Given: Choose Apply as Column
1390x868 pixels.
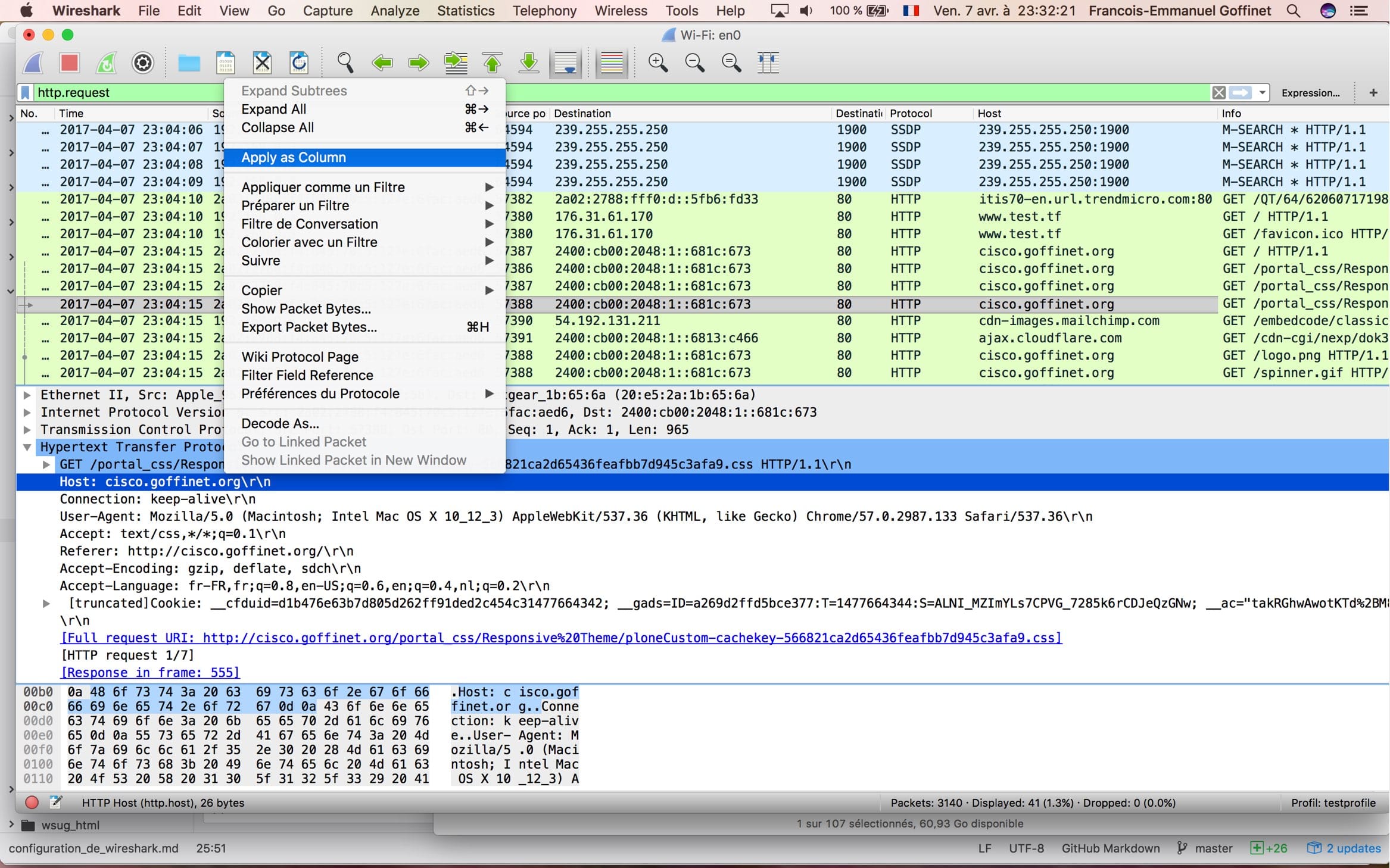Looking at the screenshot, I should coord(364,157).
